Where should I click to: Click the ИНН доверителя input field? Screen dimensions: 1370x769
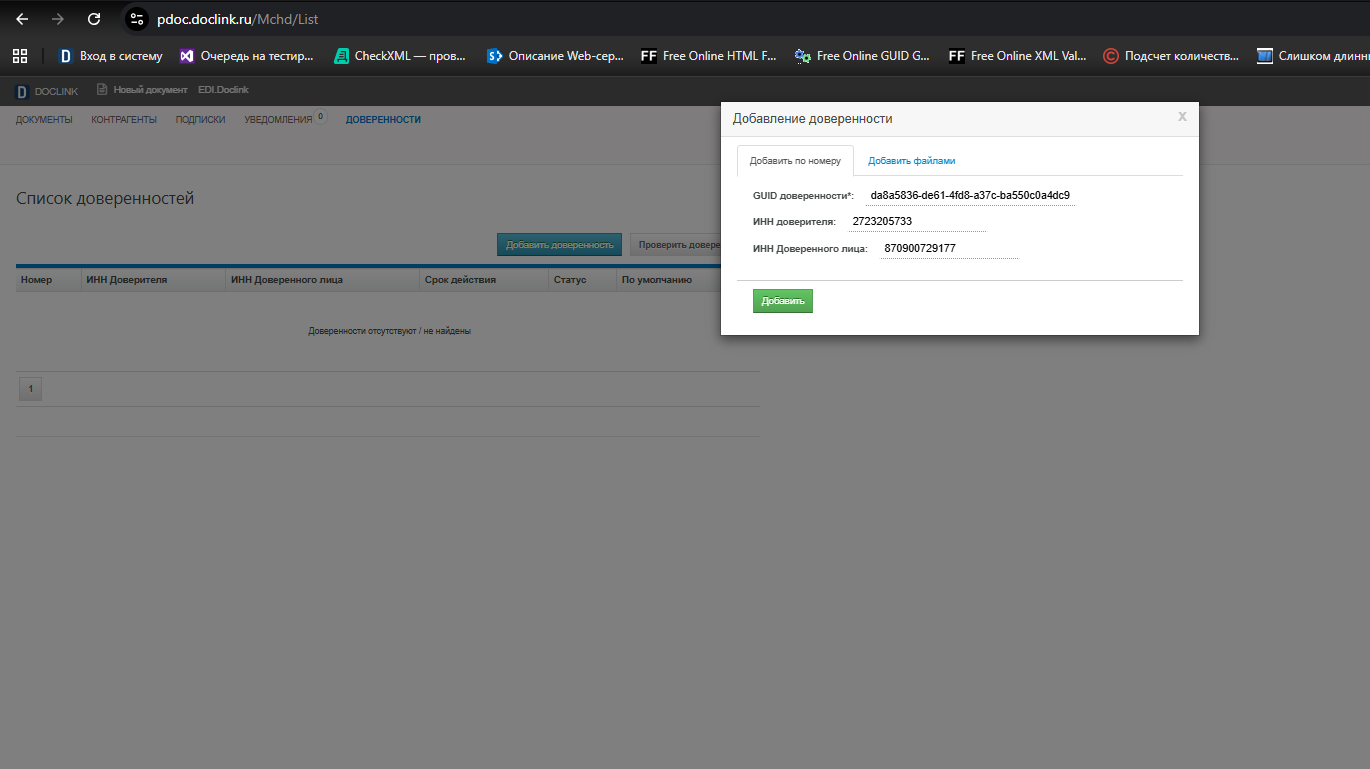[x=917, y=222]
